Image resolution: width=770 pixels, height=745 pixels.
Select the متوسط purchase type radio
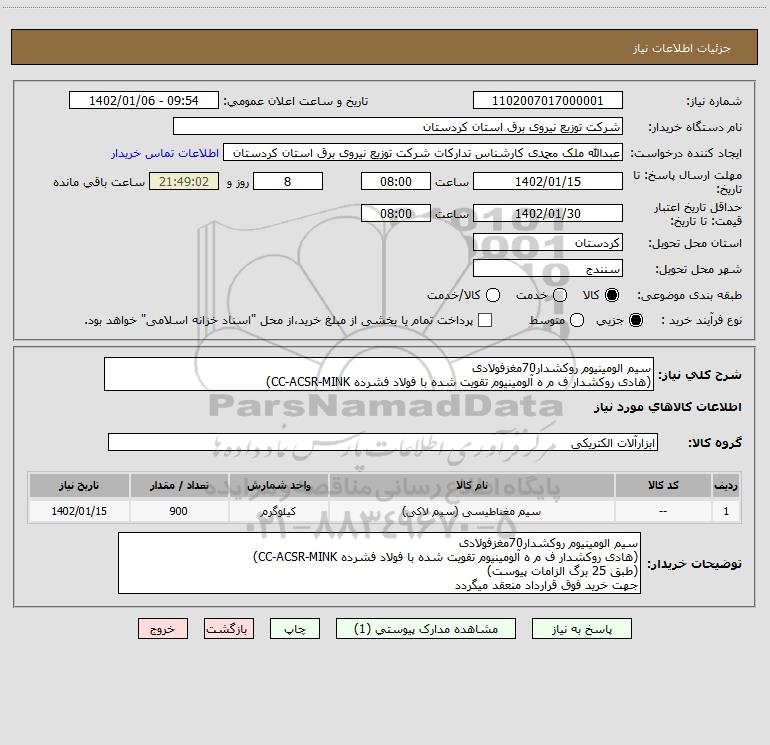pyautogui.click(x=577, y=320)
